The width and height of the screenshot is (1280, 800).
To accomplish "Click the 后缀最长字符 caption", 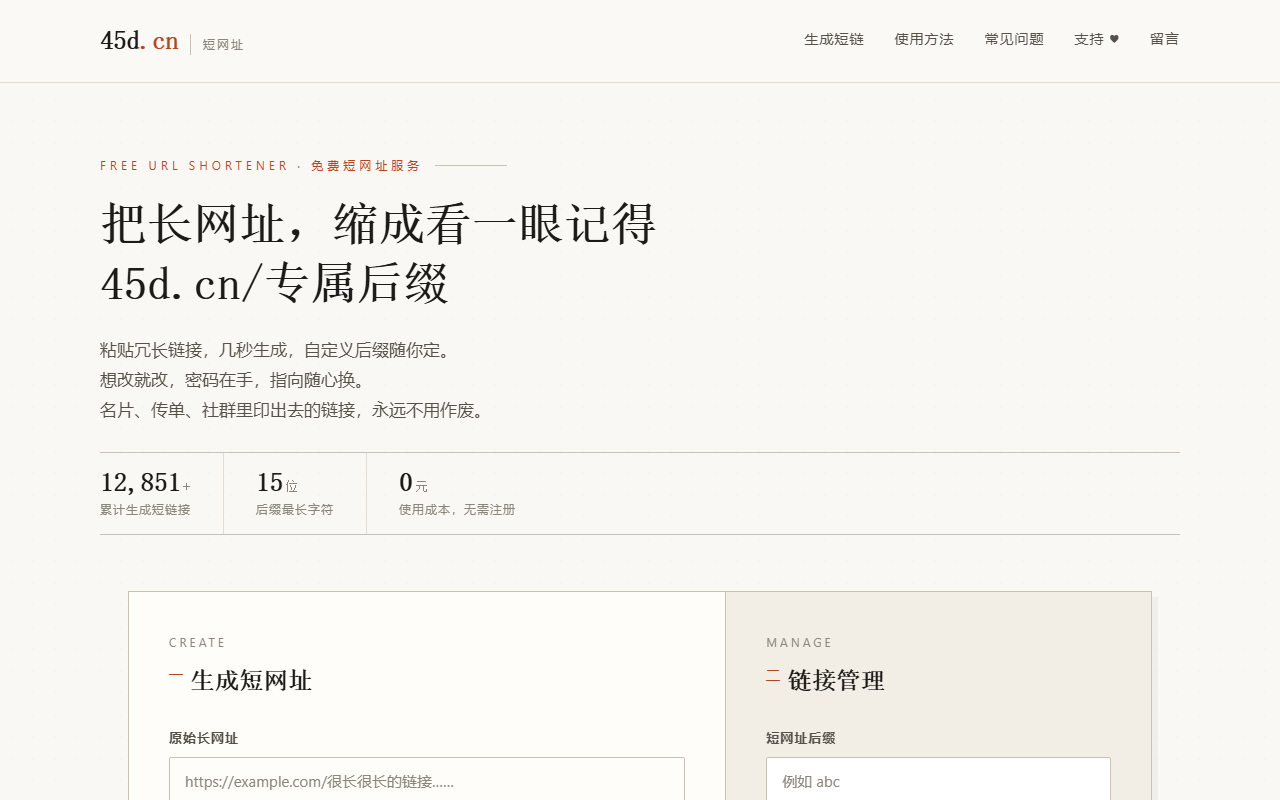I will [294, 510].
